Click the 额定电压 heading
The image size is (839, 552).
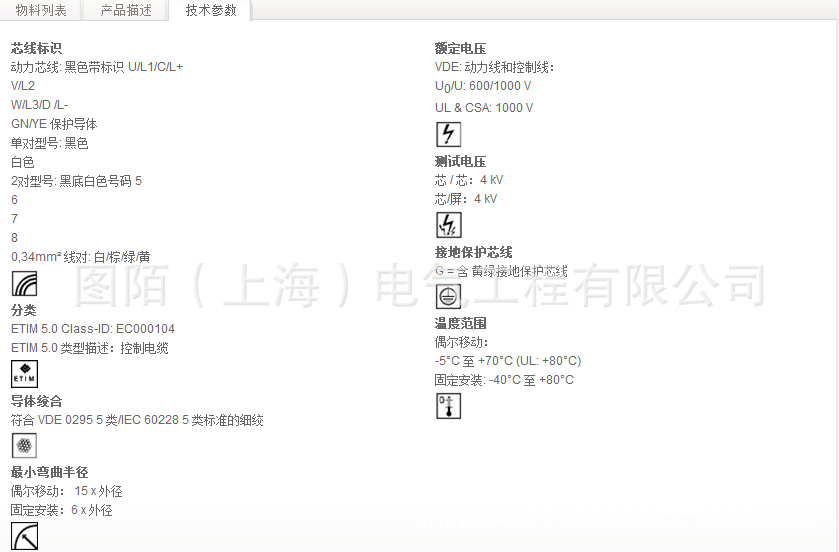[x=460, y=48]
